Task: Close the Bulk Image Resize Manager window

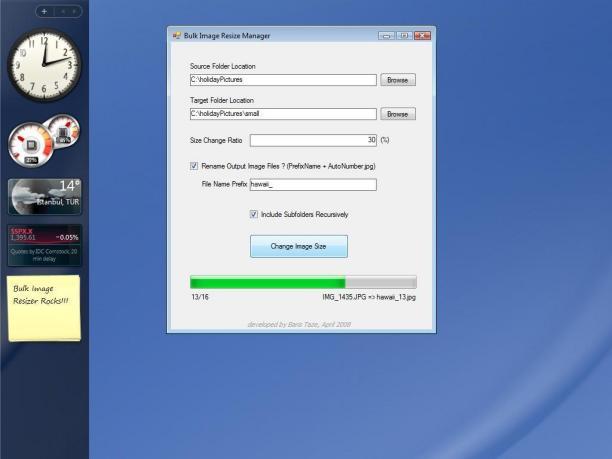Action: (422, 36)
